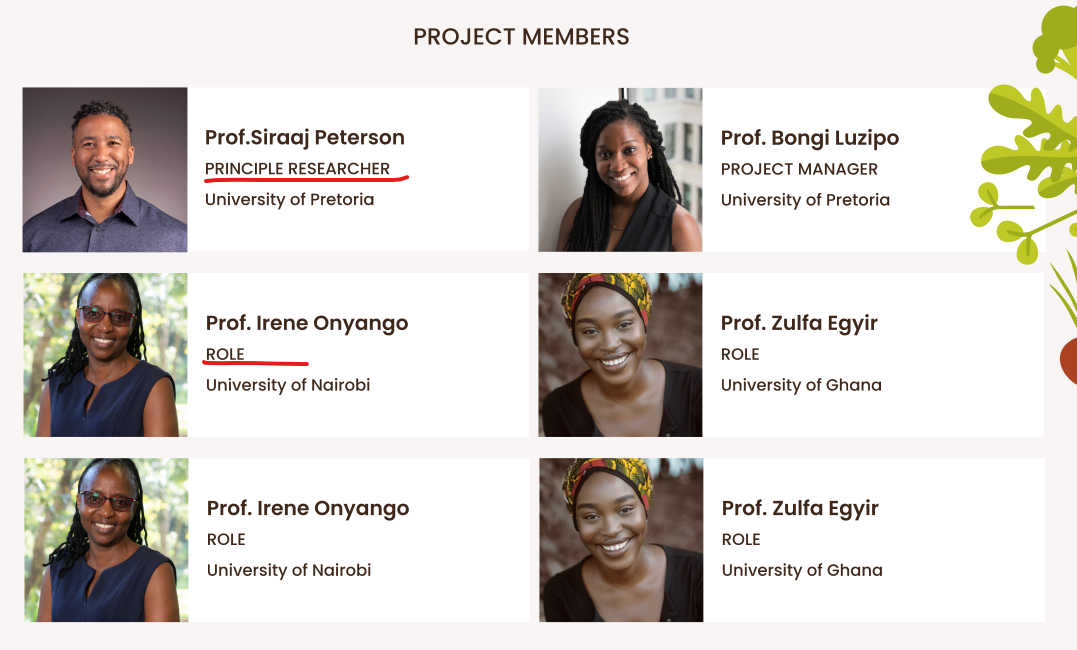Click the Prof.Siraaj Peterson name
Image resolution: width=1077 pixels, height=650 pixels.
coord(304,137)
